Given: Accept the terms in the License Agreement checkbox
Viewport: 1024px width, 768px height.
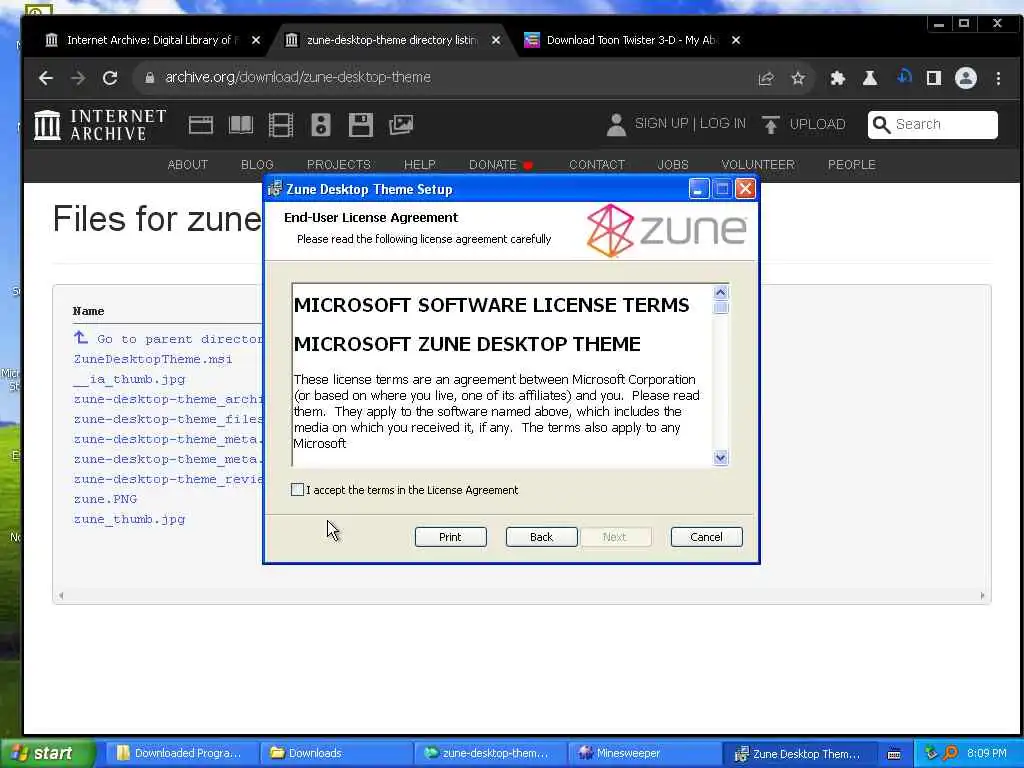Looking at the screenshot, I should click(x=297, y=490).
